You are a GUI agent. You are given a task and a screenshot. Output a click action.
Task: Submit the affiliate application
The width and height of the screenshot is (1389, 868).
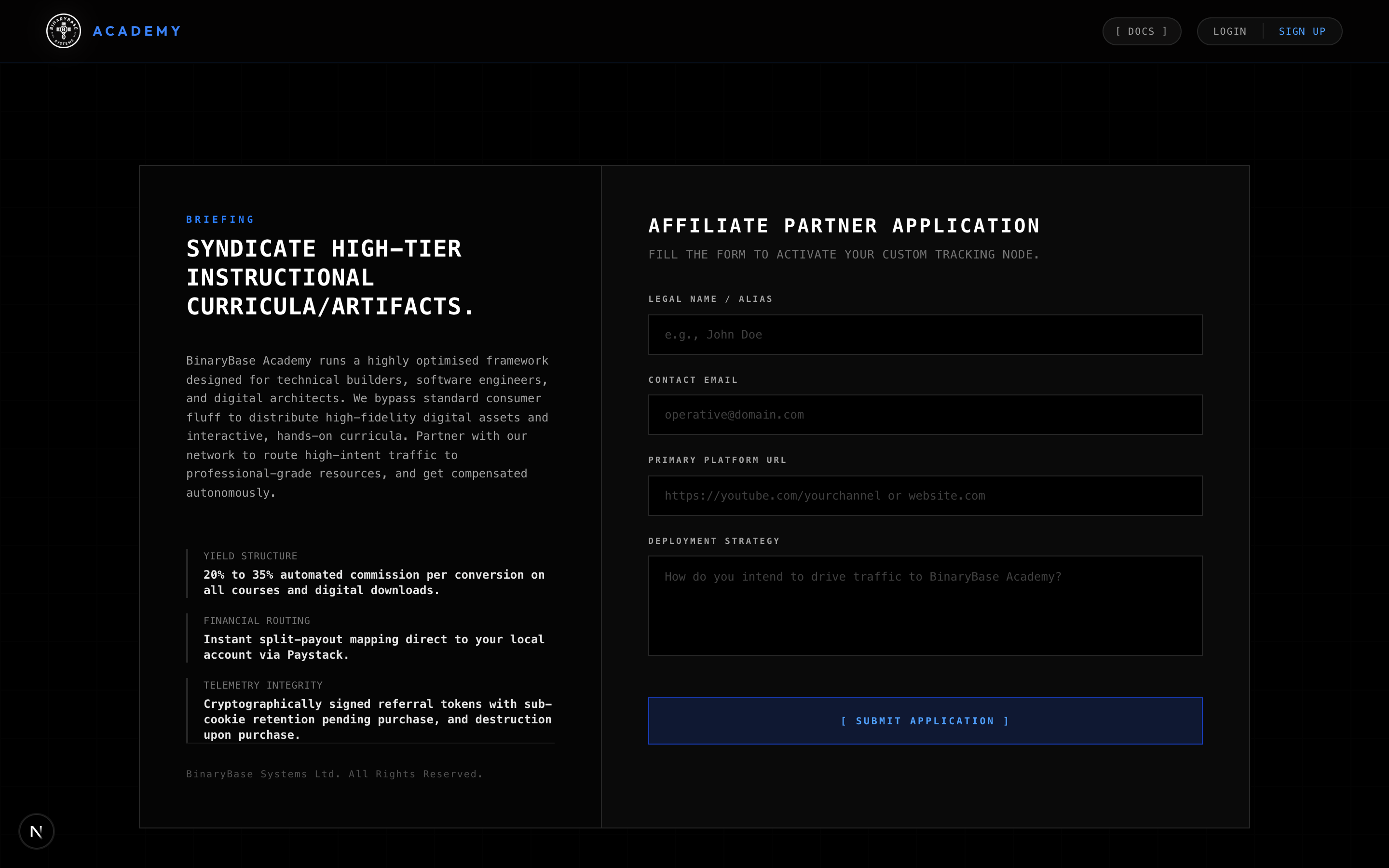click(925, 720)
